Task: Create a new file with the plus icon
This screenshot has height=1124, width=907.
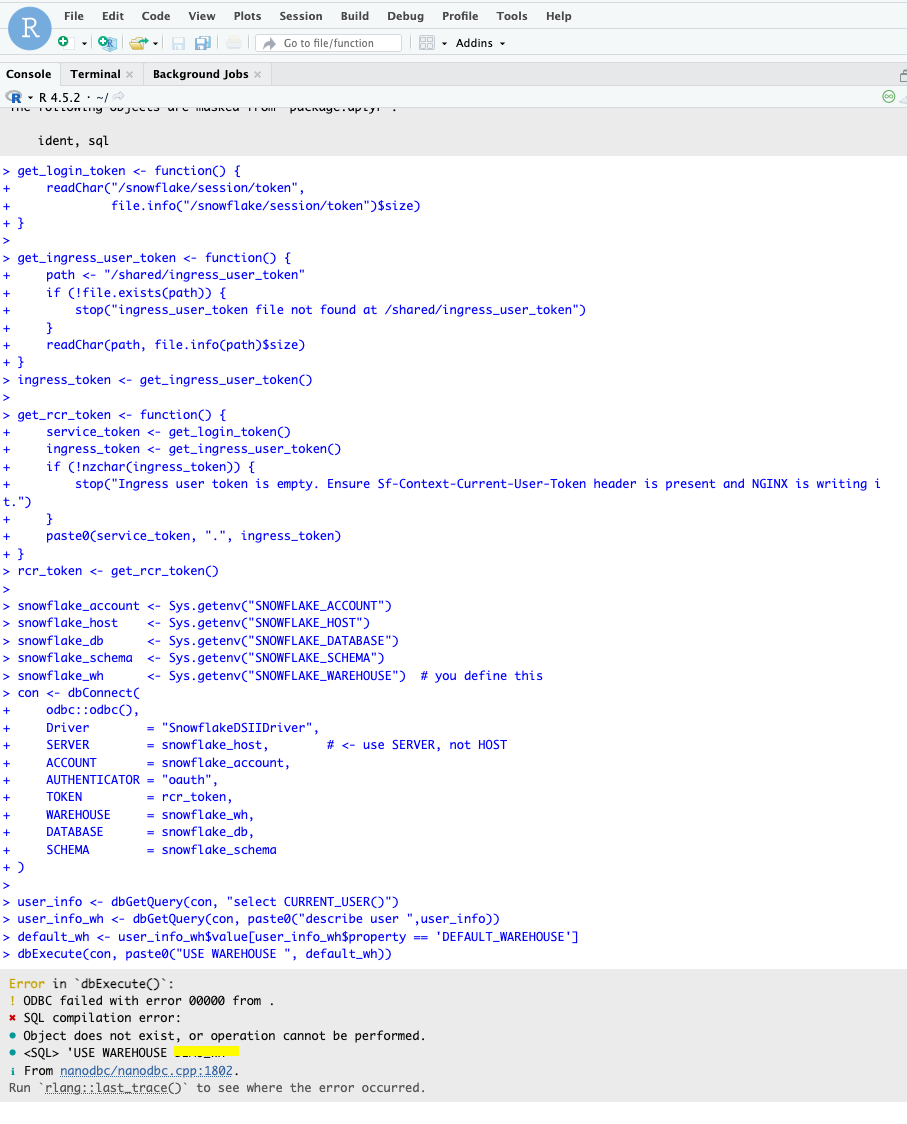Action: click(x=64, y=42)
